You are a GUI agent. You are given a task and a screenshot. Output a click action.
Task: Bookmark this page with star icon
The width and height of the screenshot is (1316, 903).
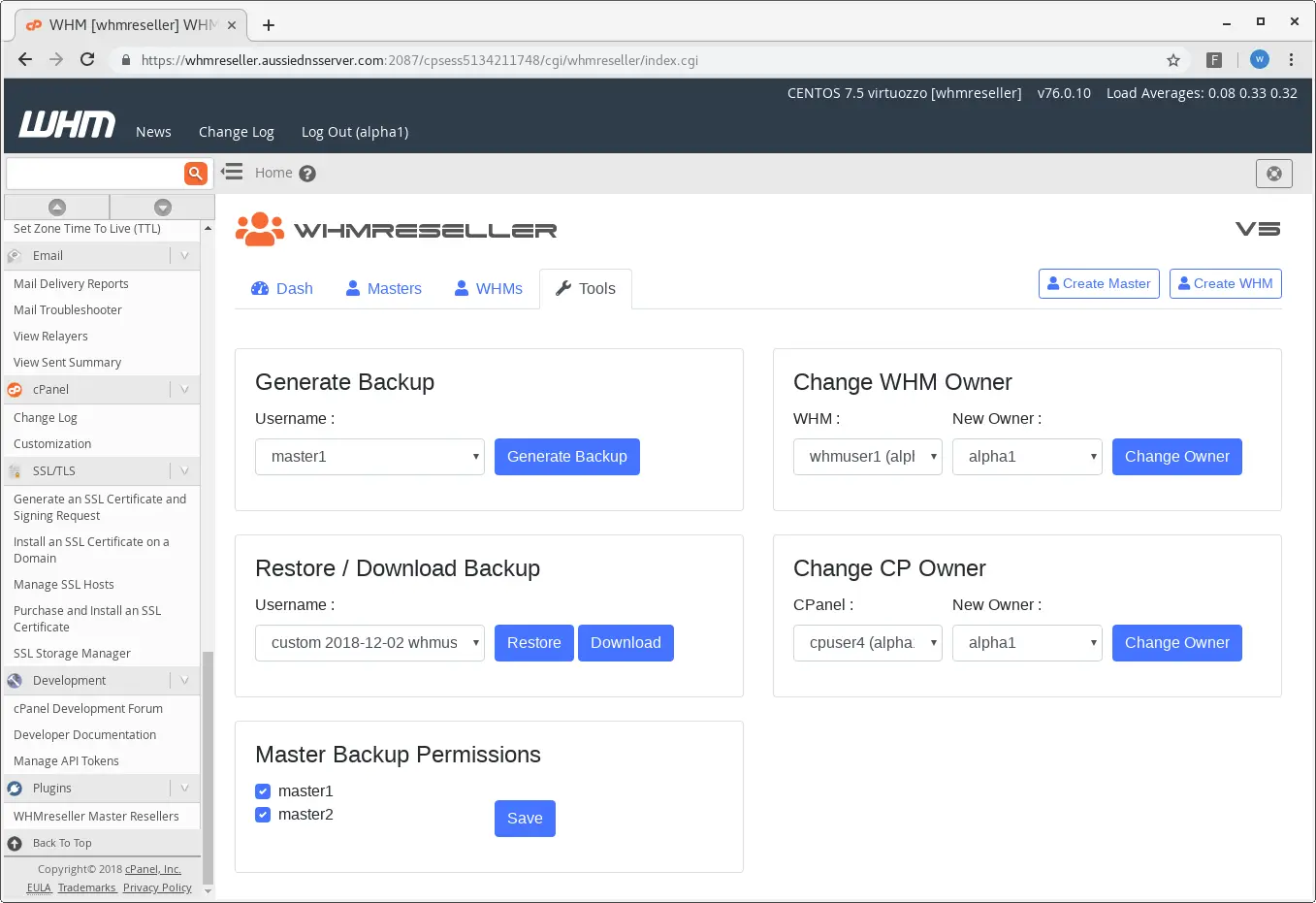[1173, 60]
